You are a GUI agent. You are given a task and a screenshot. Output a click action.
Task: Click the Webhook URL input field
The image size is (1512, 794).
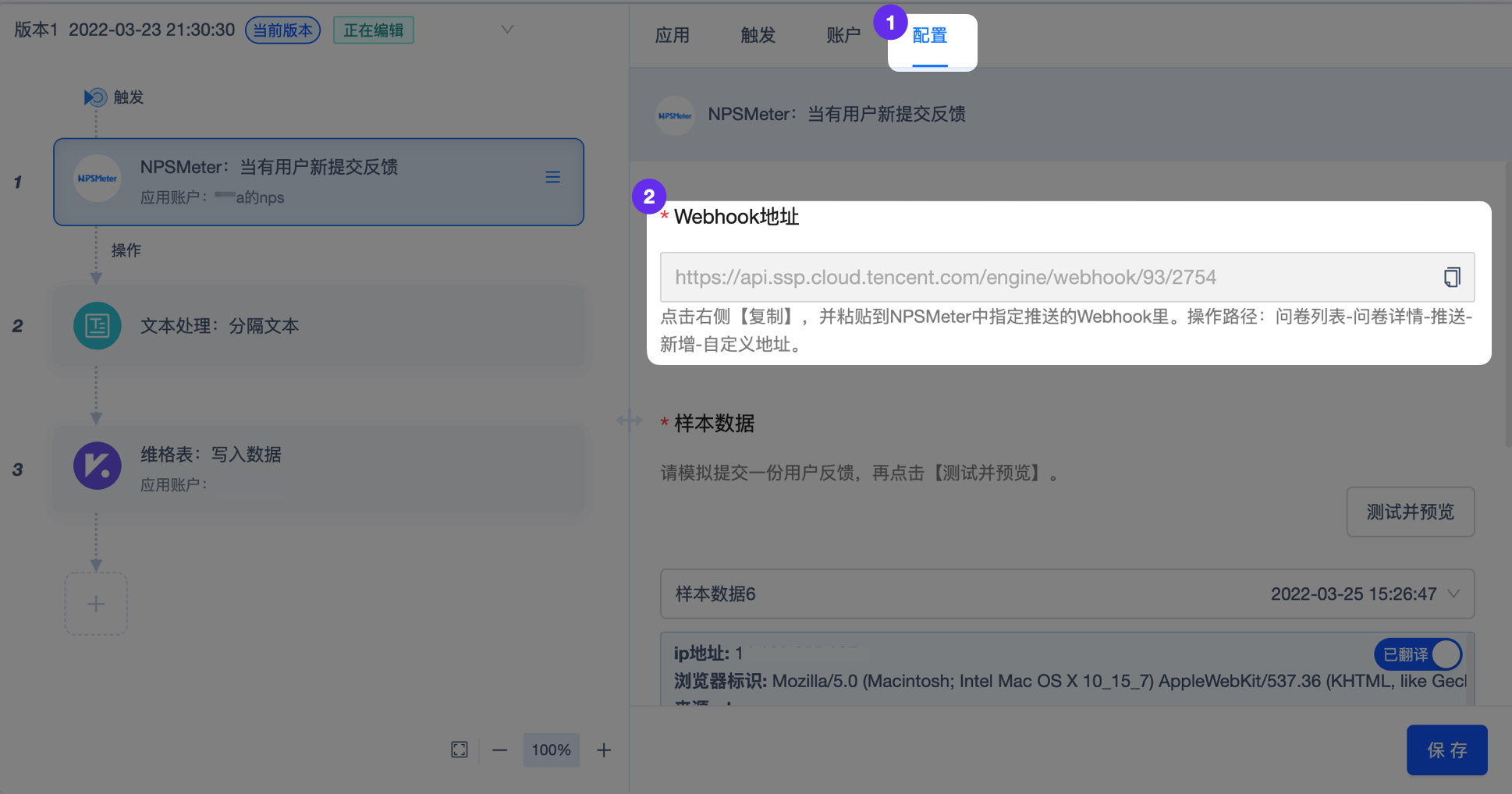coord(1067,277)
